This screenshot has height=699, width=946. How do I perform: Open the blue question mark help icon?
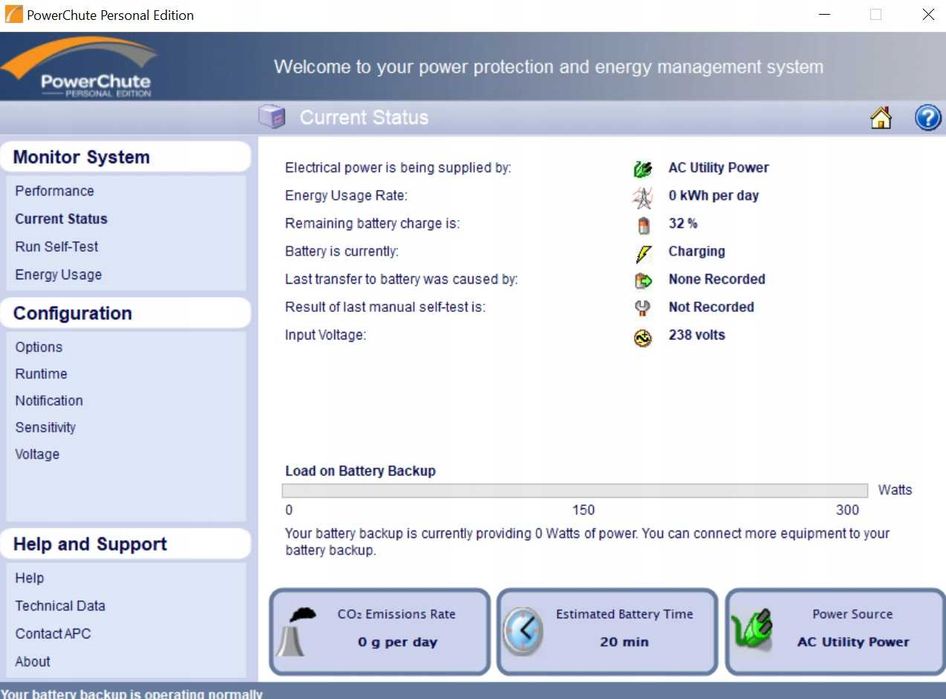point(927,118)
